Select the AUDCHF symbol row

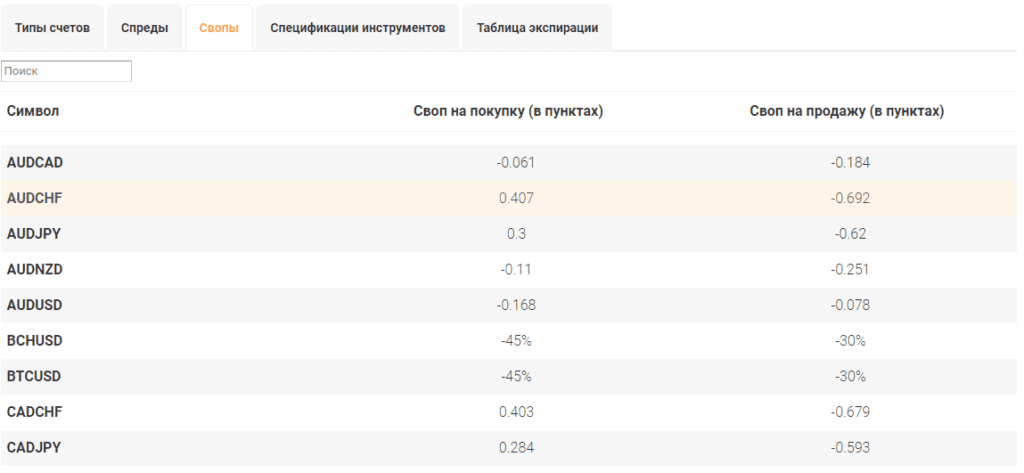click(x=35, y=198)
